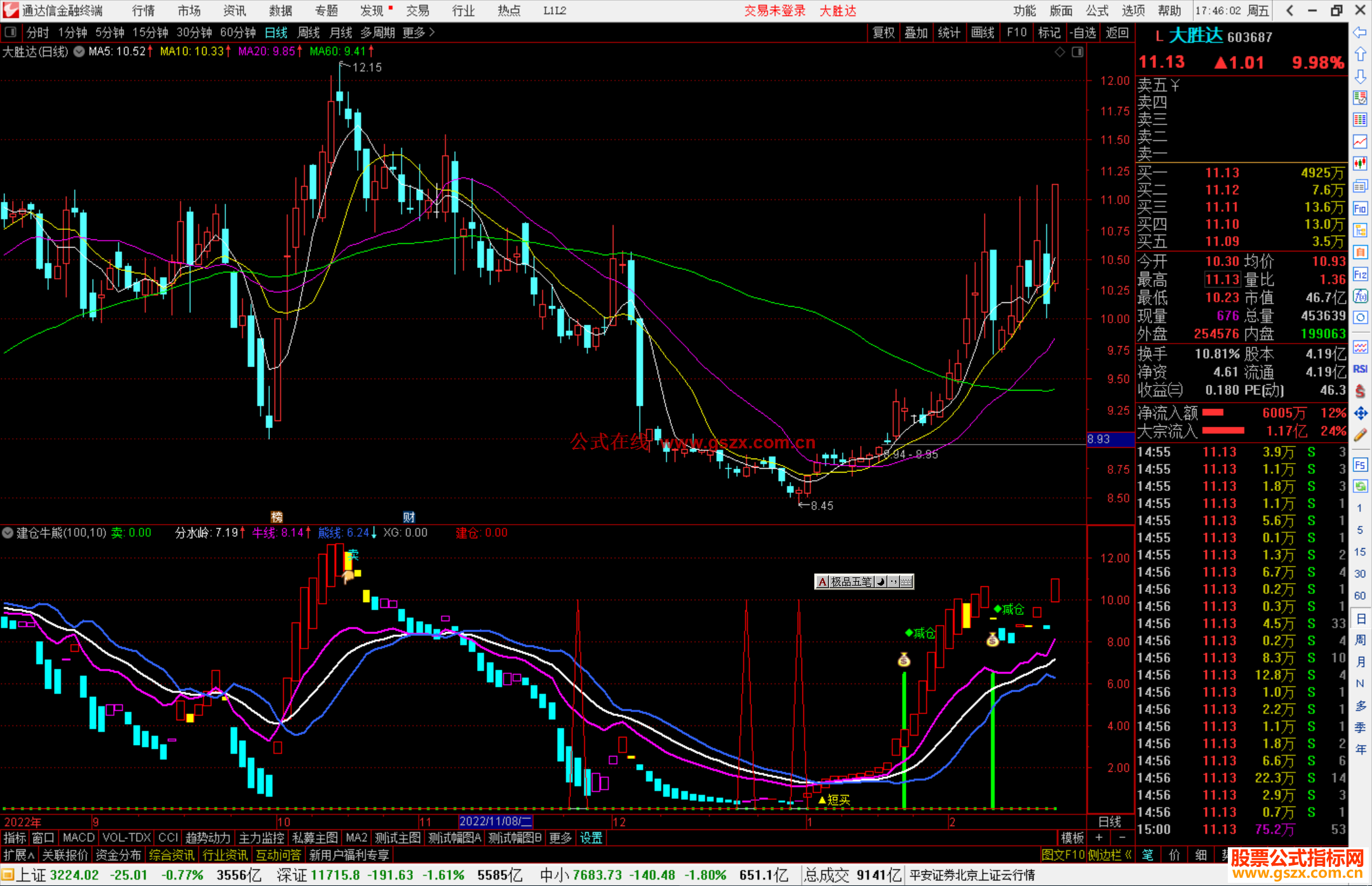This screenshot has width=1372, height=886.
Task: Select the pencil drawing icon in sidebar
Action: point(1360,435)
